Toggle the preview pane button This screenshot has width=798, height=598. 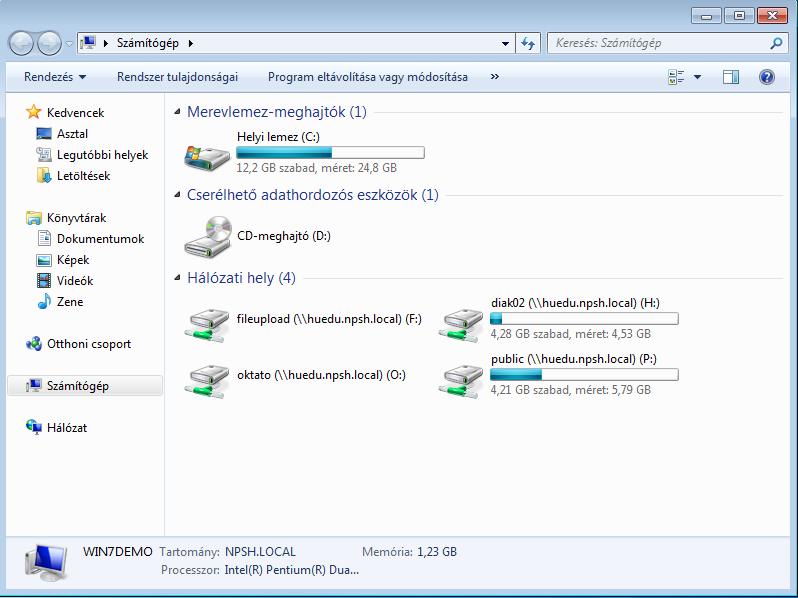(x=731, y=77)
